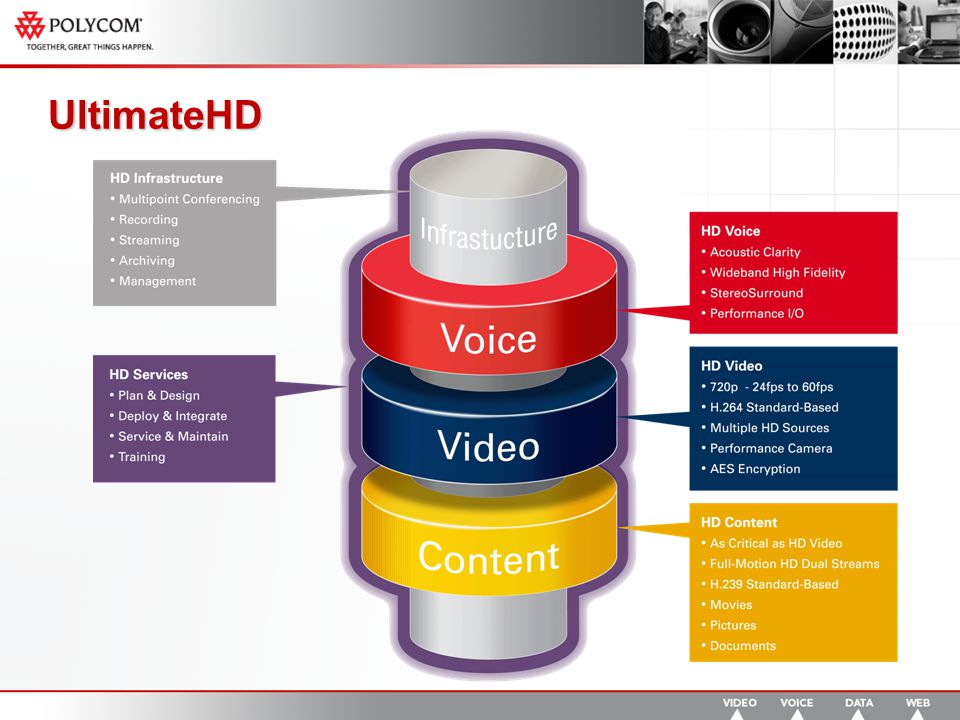Click the StereoSurround bullet

click(752, 293)
